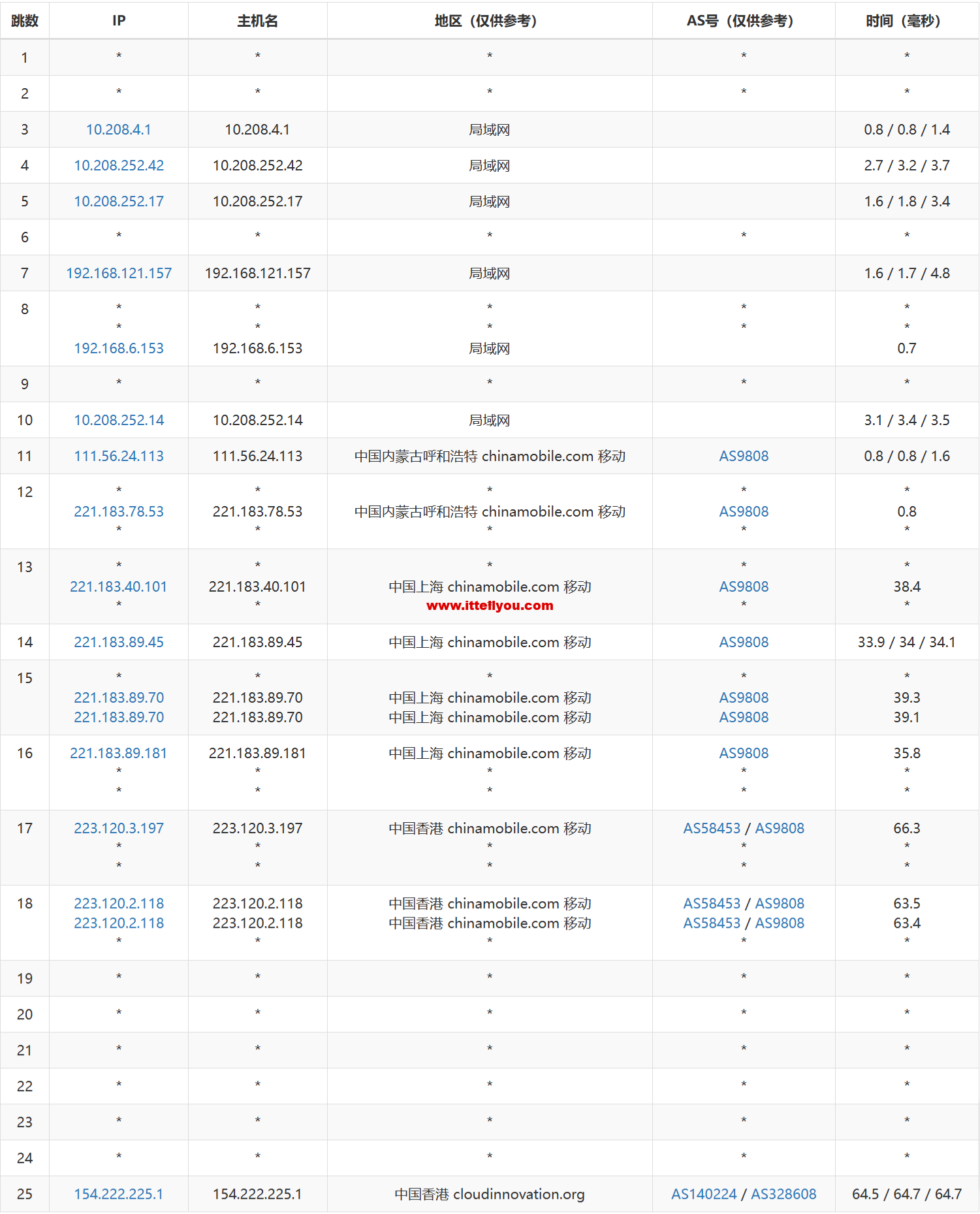Image resolution: width=980 pixels, height=1214 pixels.
Task: Select hostname cell 154.222.225.1
Action: (257, 1194)
